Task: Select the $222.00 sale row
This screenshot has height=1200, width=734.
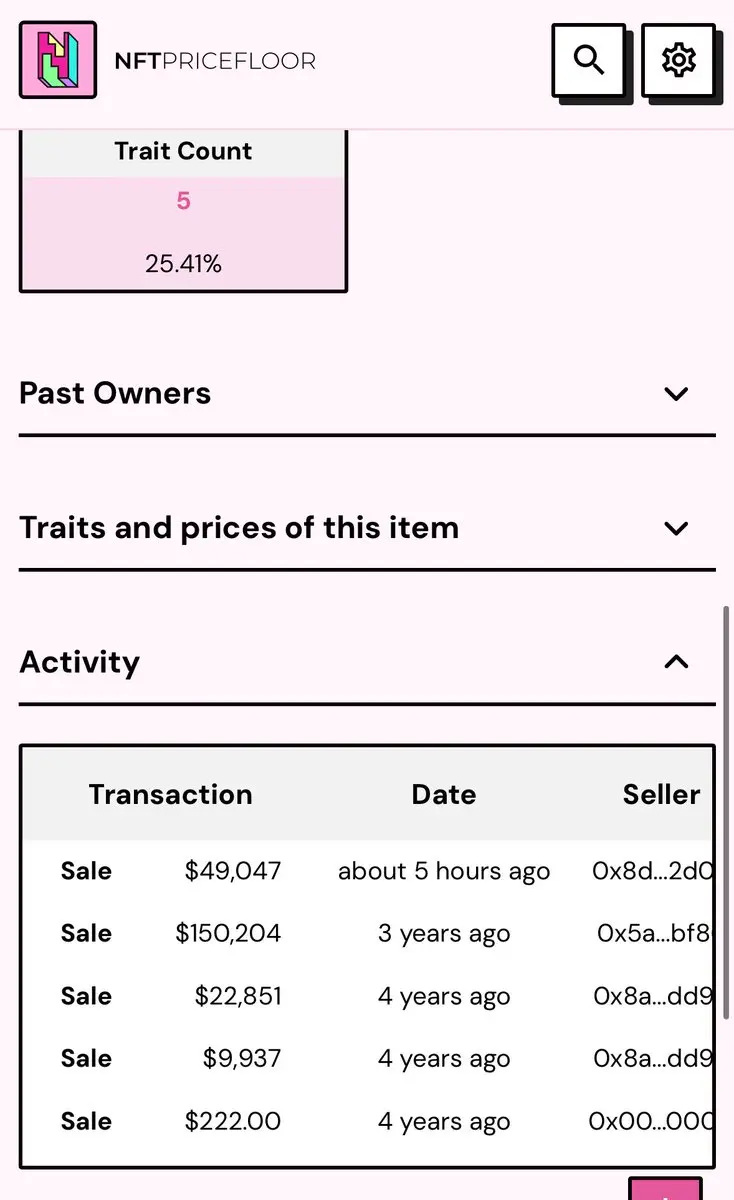Action: (x=367, y=1122)
